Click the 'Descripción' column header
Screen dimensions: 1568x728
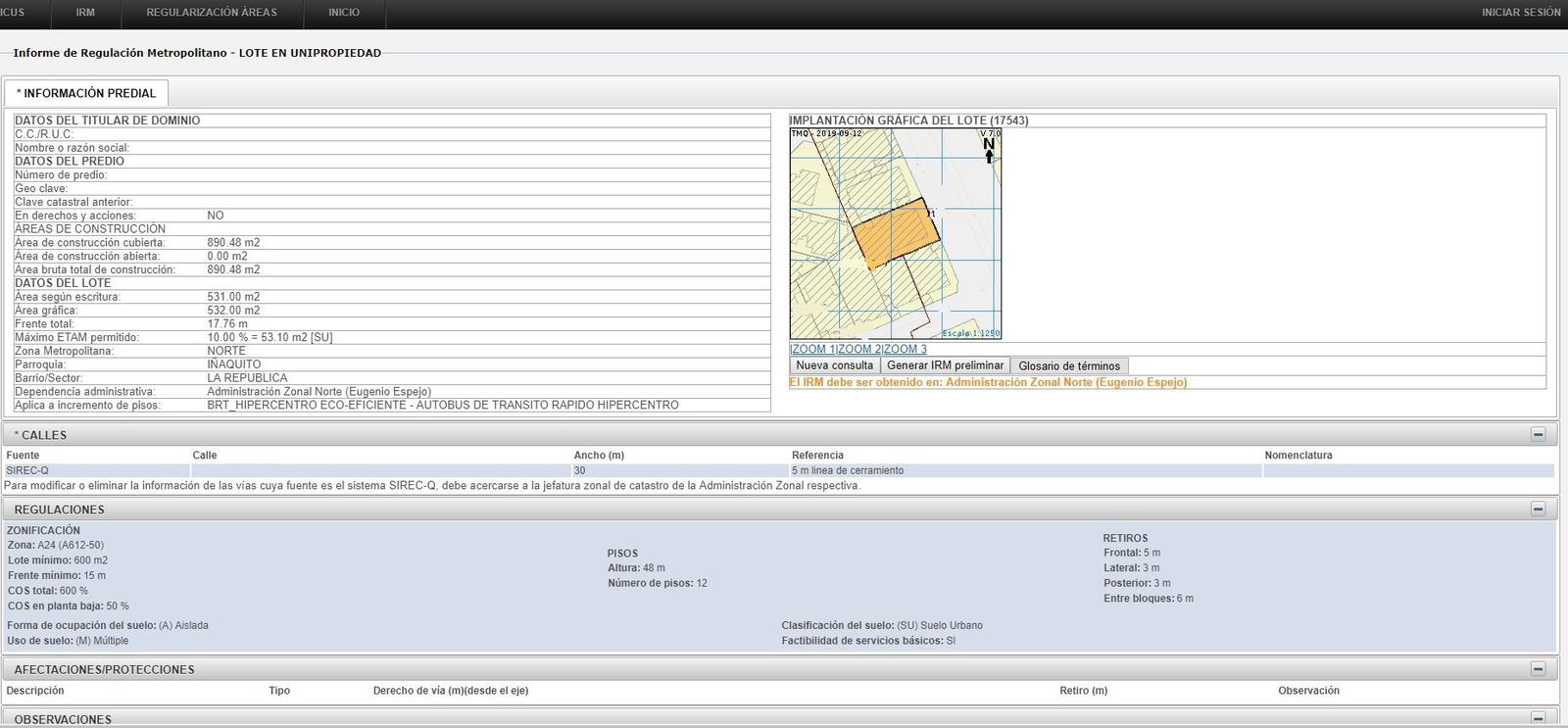[x=35, y=691]
